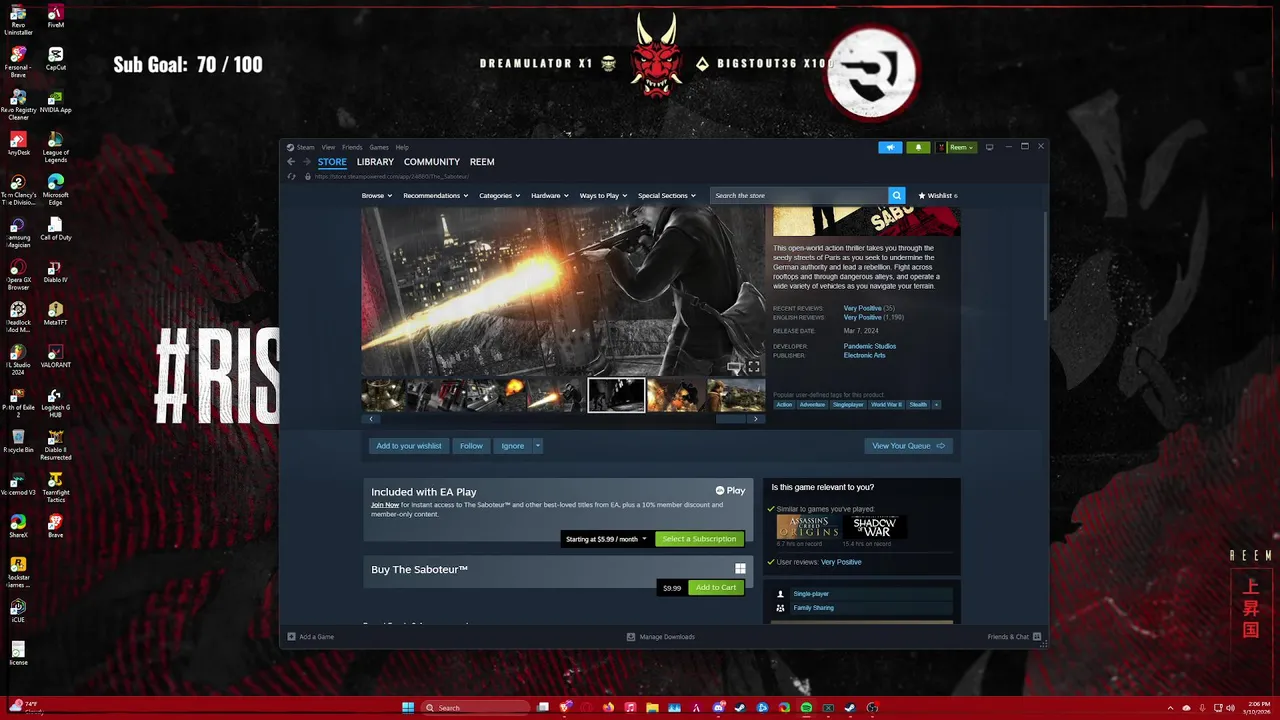The image size is (1280, 720).
Task: Click the Ignore button
Action: [x=513, y=446]
